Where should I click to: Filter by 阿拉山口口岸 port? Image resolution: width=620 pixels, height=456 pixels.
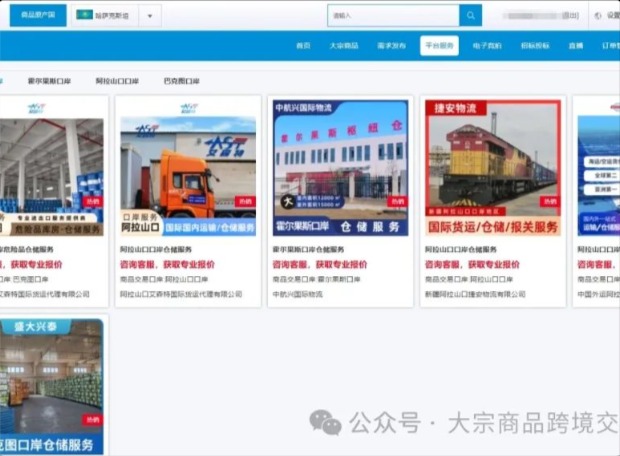pyautogui.click(x=117, y=81)
